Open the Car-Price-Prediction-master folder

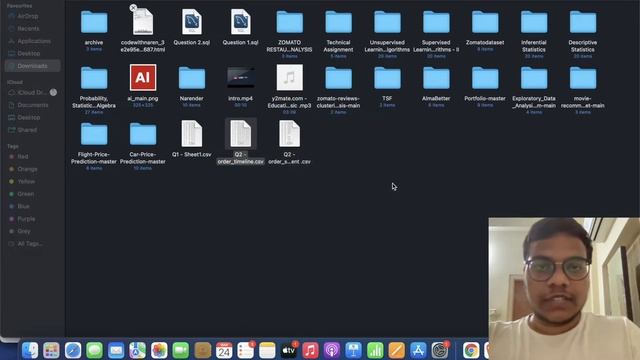tap(143, 134)
